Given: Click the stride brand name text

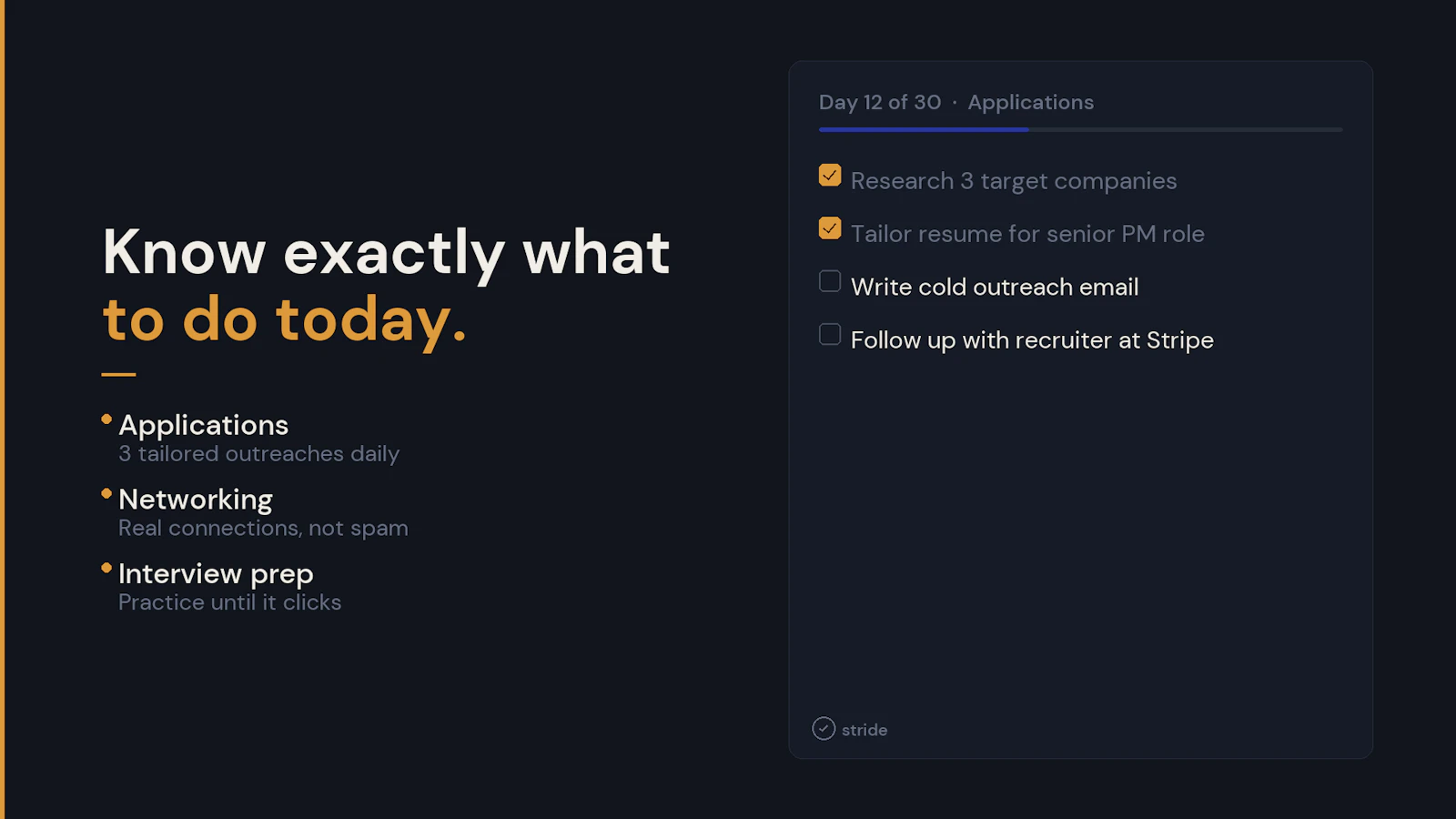Looking at the screenshot, I should point(864,730).
